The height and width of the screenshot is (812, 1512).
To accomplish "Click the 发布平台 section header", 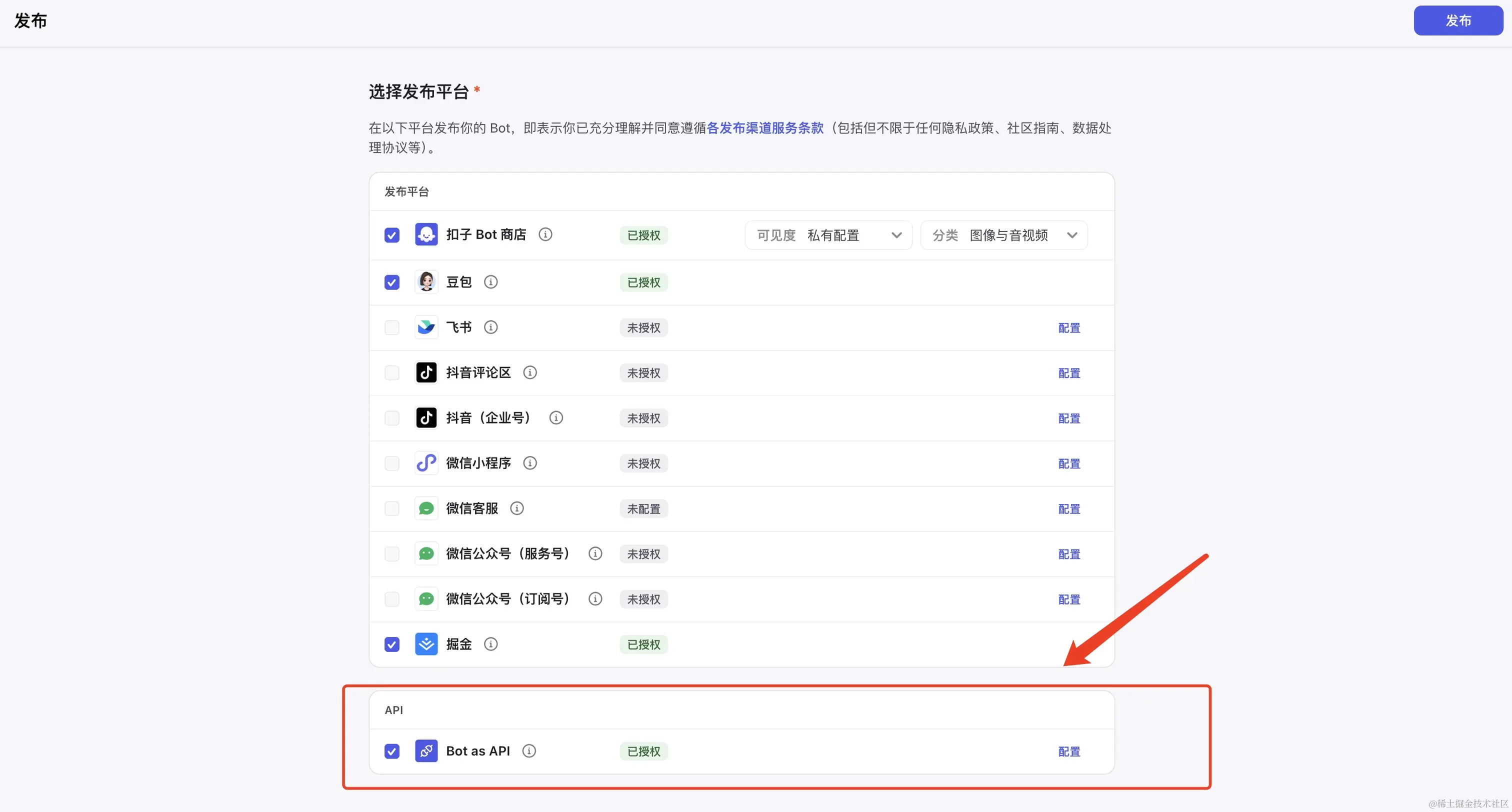I will (x=407, y=191).
